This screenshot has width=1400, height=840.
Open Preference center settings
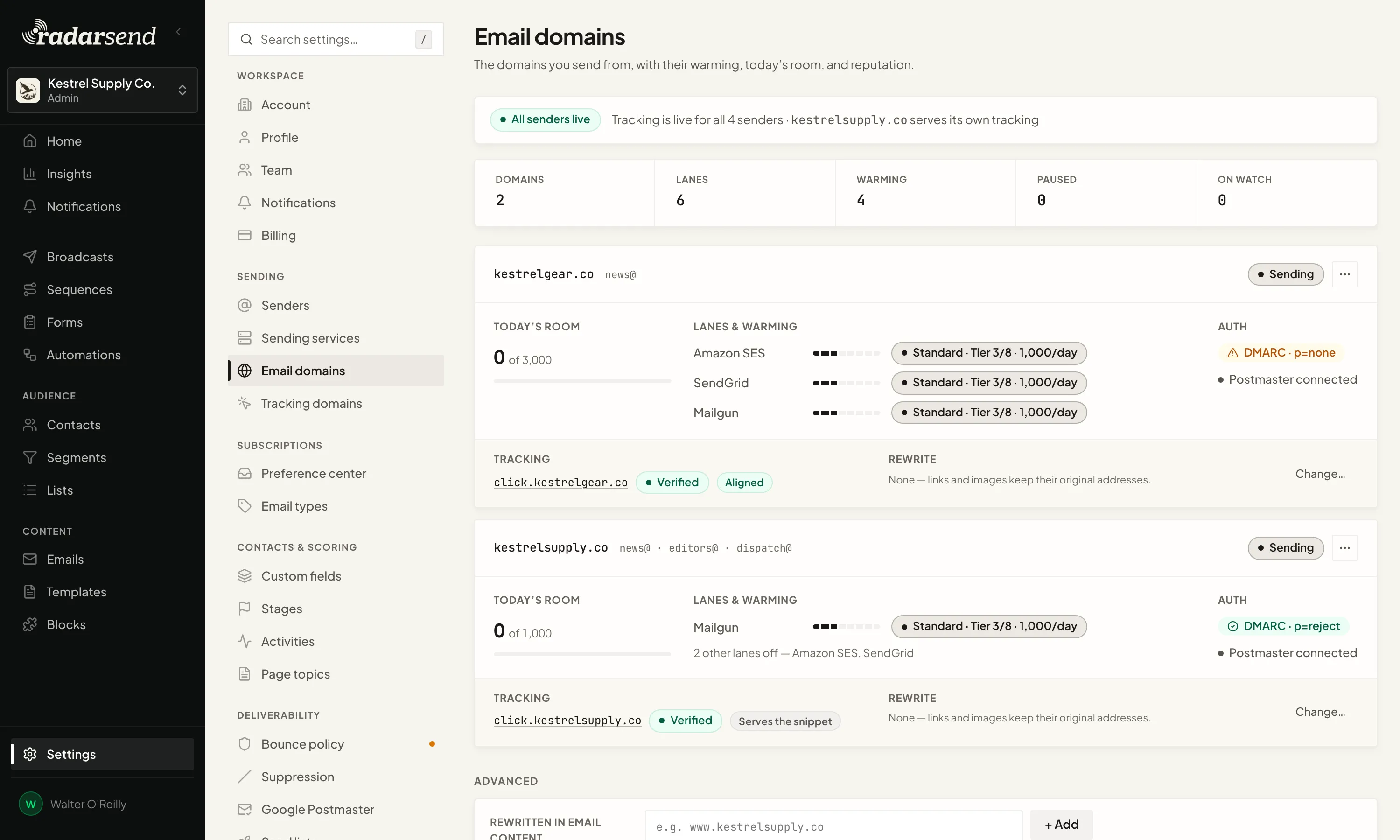pos(336,473)
